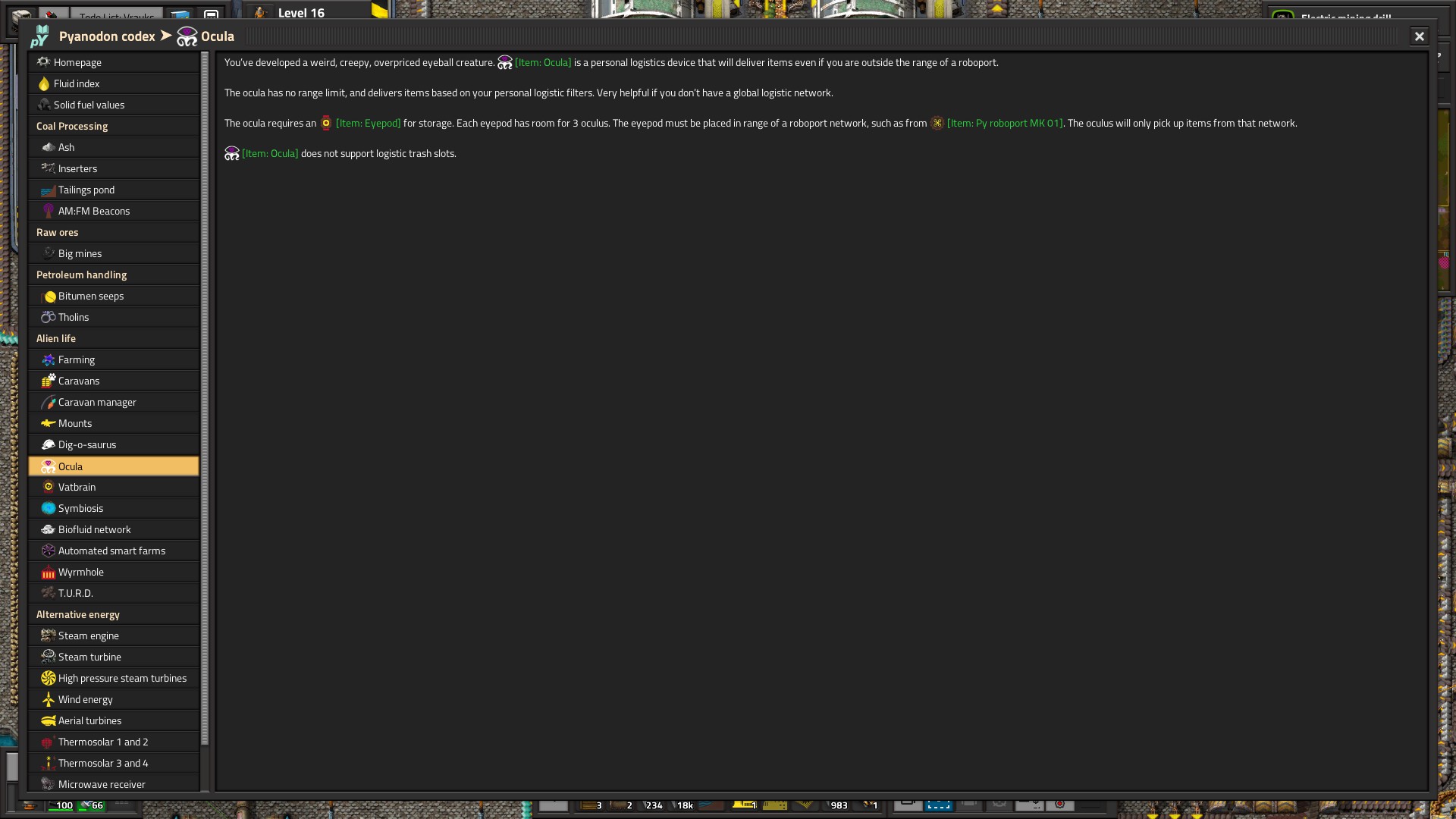Image resolution: width=1456 pixels, height=819 pixels.
Task: Click the Py roboport MK 01 icon
Action: [x=937, y=124]
